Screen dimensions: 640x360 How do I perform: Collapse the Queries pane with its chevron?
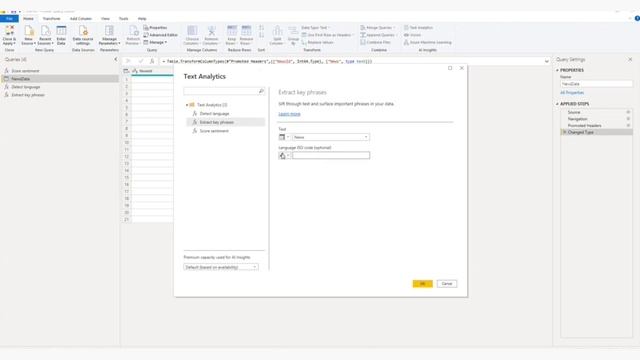tap(116, 60)
